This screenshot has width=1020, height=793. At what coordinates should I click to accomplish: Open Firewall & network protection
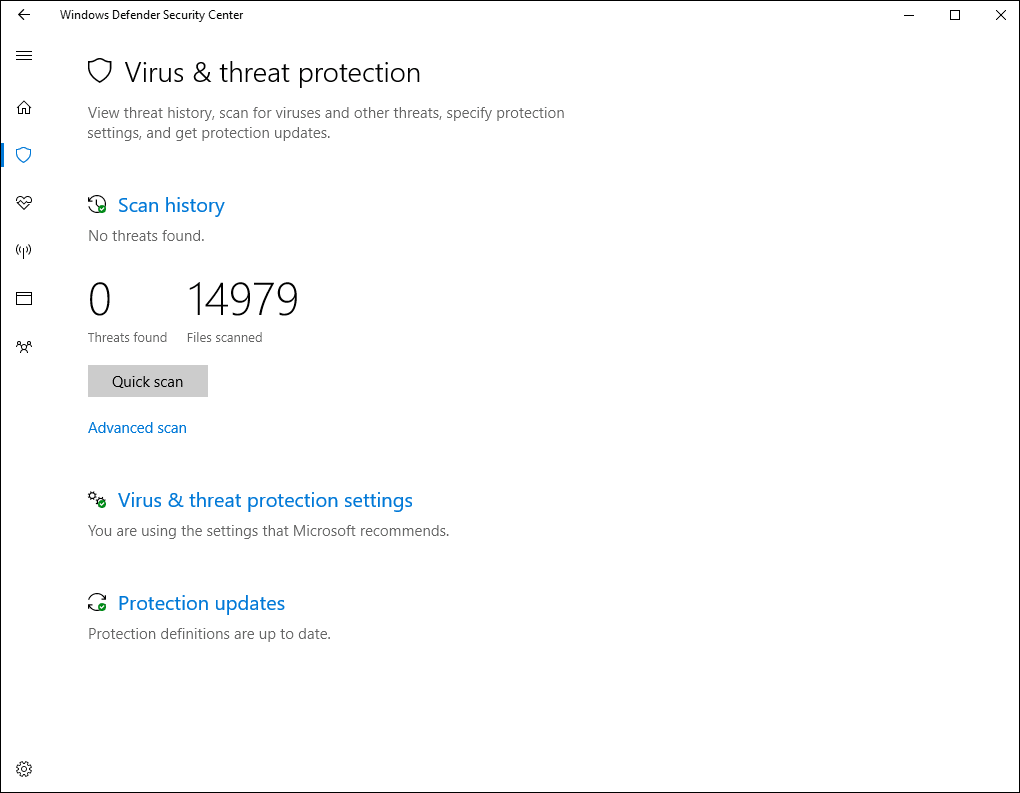click(x=23, y=250)
